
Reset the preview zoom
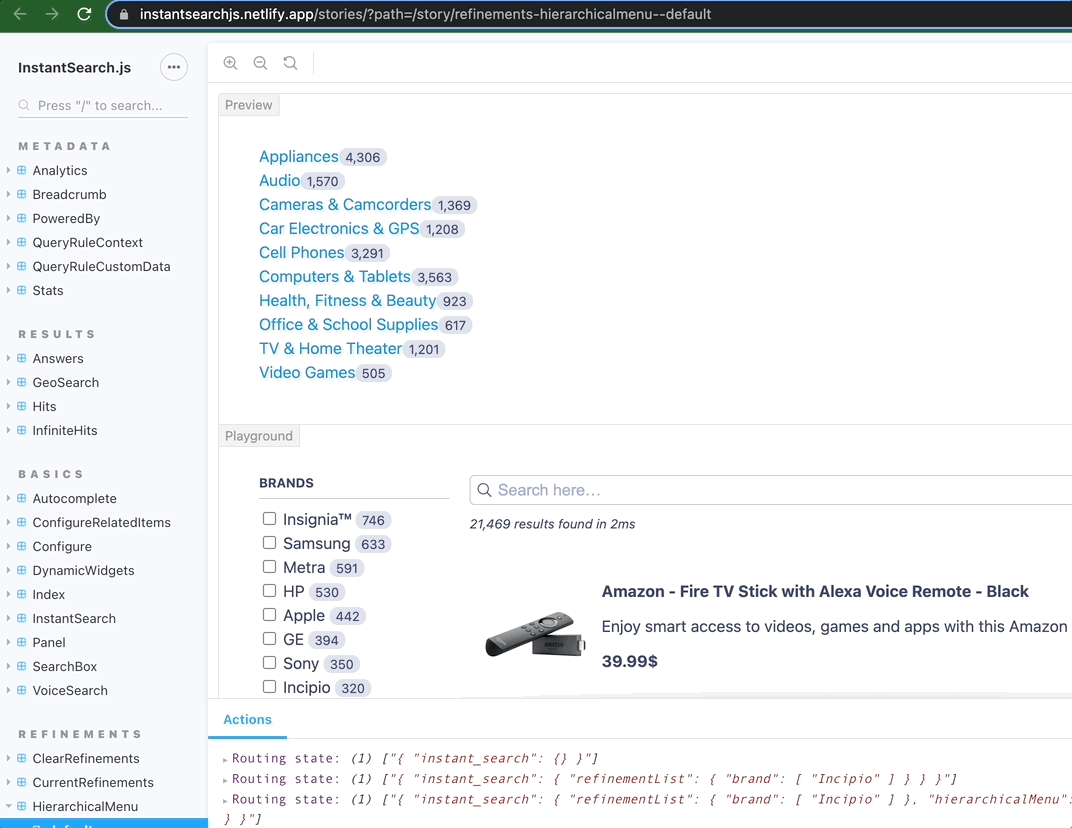click(291, 63)
